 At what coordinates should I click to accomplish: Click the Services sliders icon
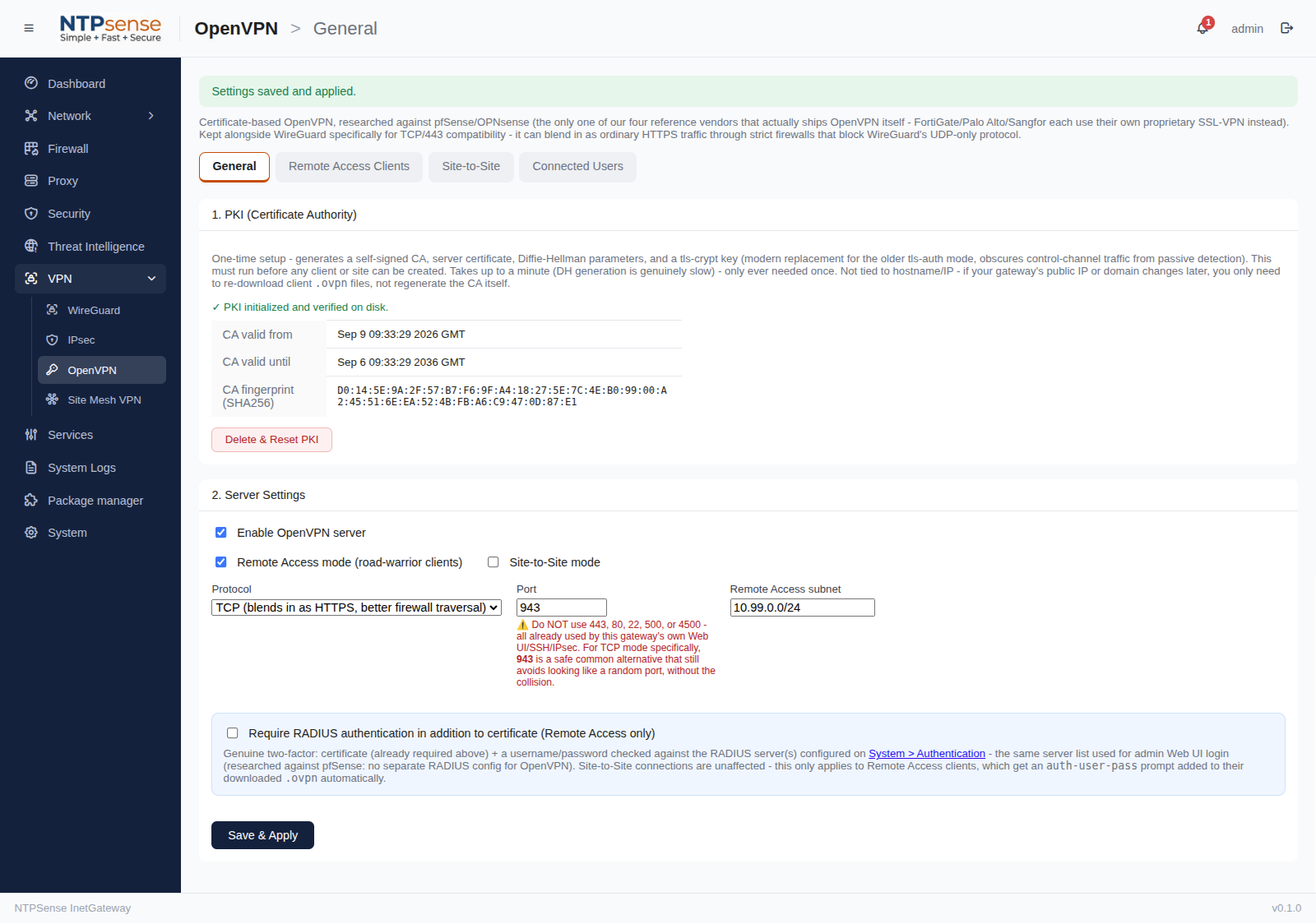pos(31,435)
